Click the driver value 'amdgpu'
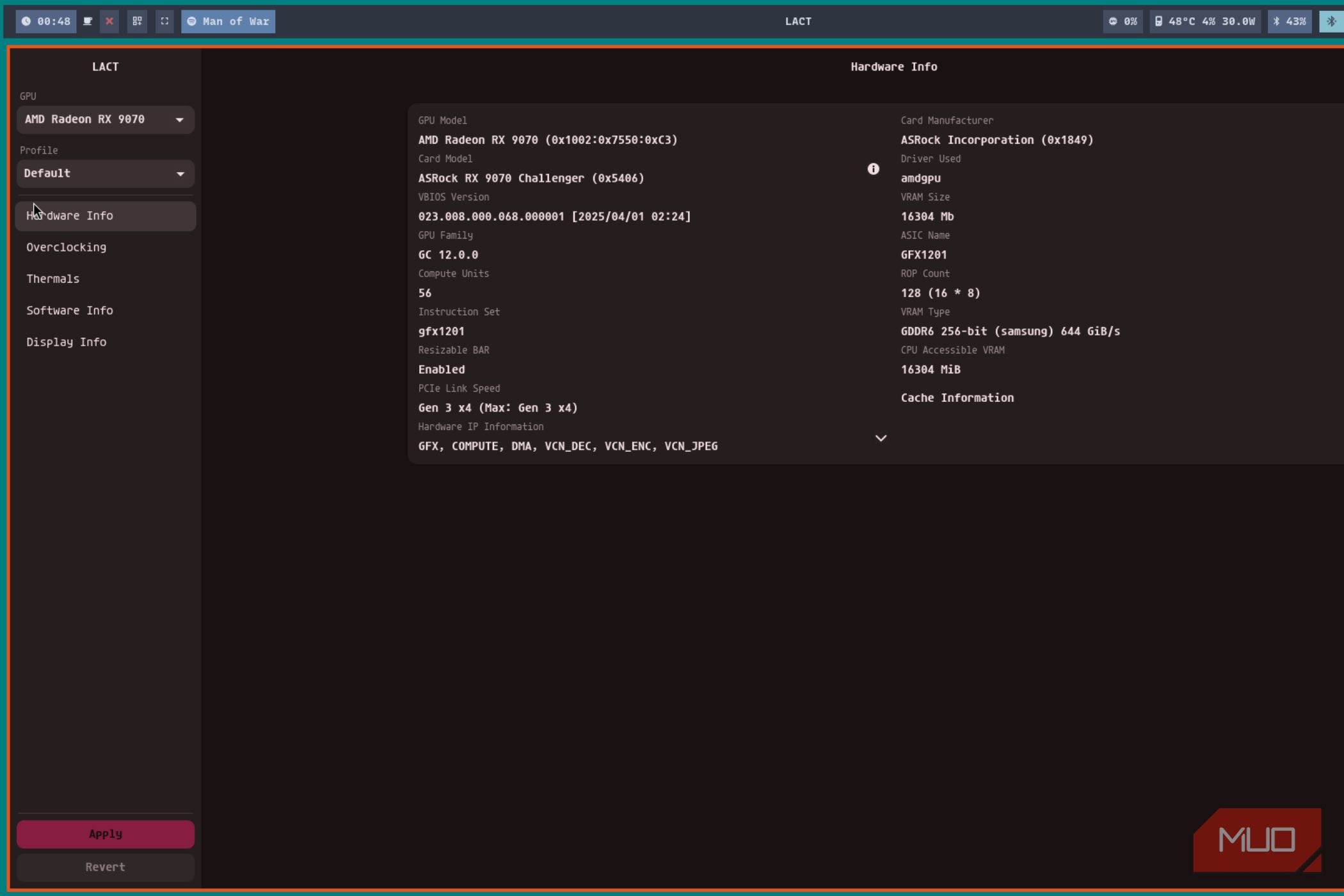Viewport: 1344px width, 896px height. pos(920,179)
